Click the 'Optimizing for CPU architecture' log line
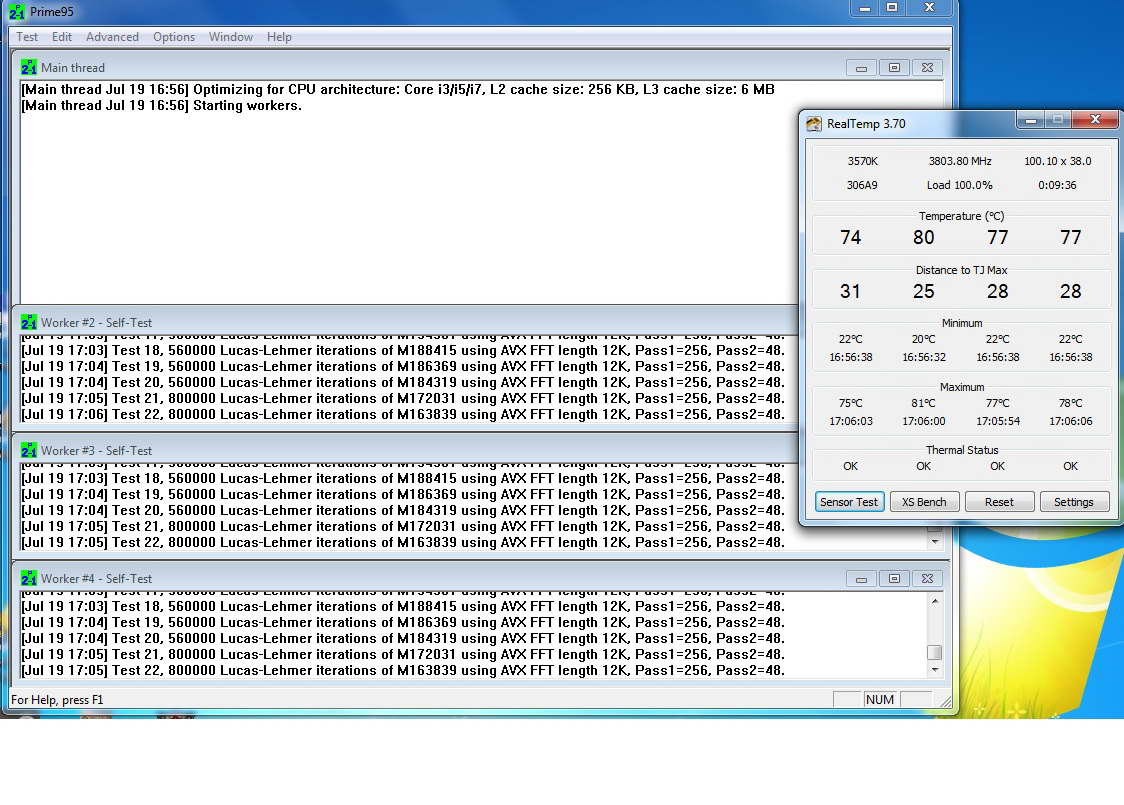This screenshot has height=805, width=1124. pyautogui.click(x=398, y=90)
